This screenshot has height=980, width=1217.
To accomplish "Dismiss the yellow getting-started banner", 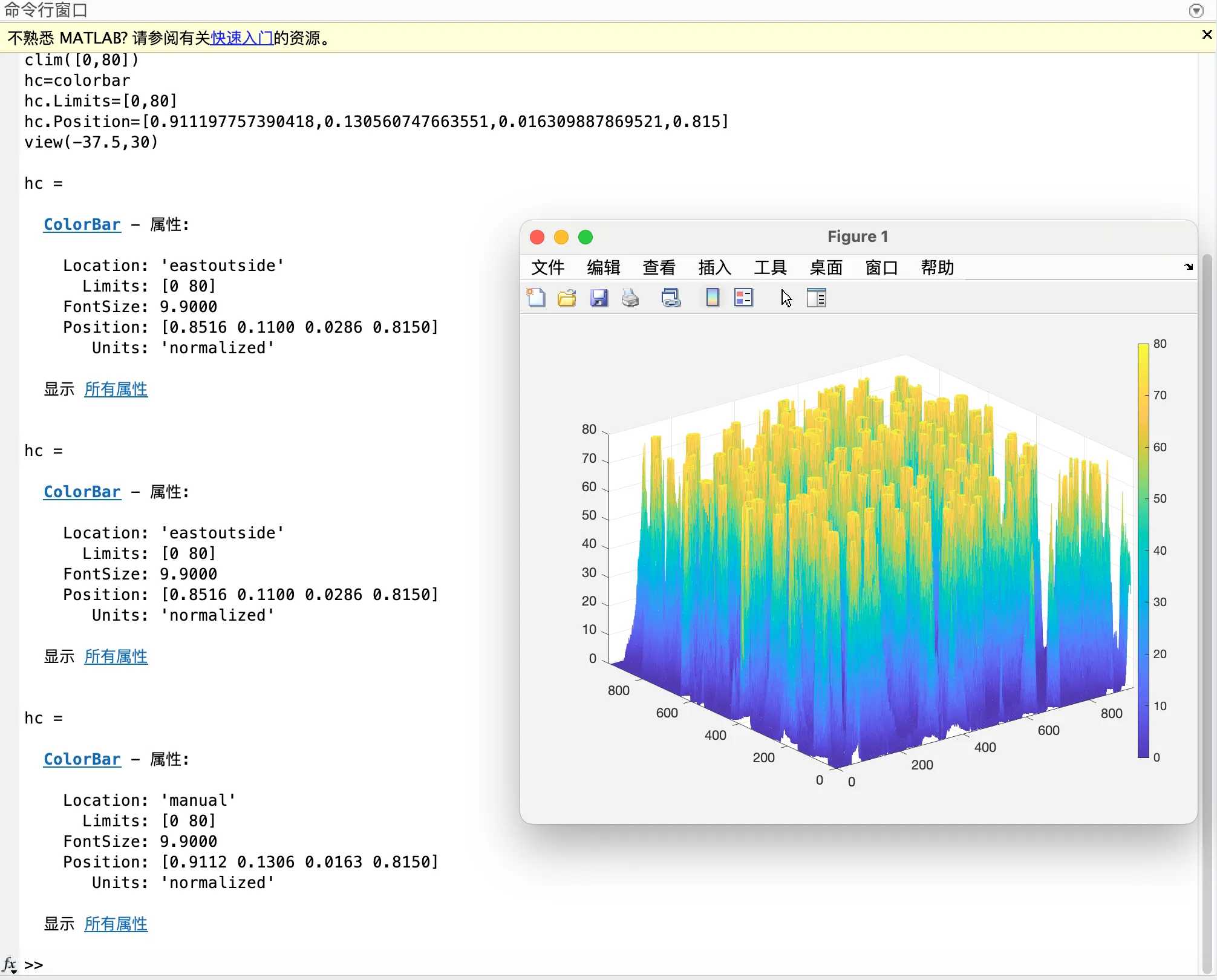I will click(x=1207, y=35).
